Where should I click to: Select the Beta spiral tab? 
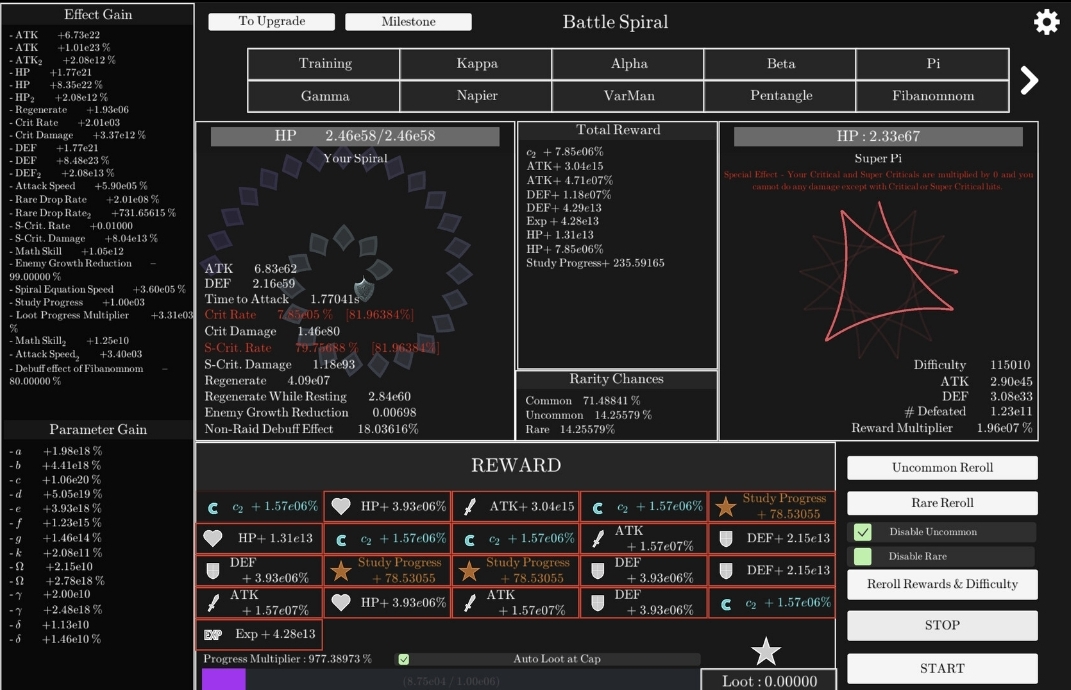(780, 64)
